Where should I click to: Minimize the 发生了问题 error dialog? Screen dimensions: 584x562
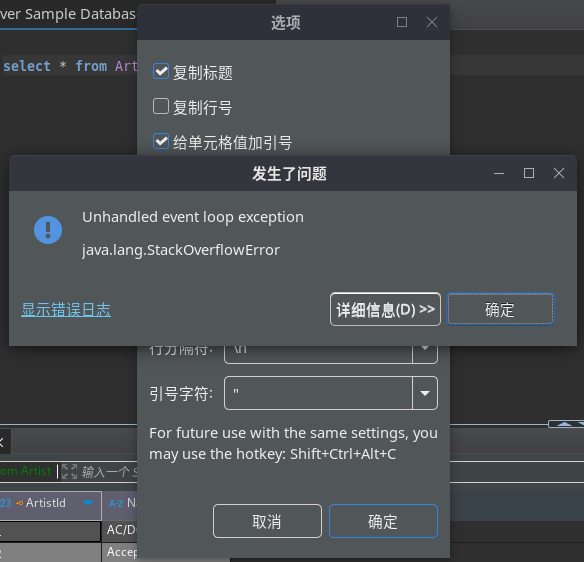tap(499, 173)
